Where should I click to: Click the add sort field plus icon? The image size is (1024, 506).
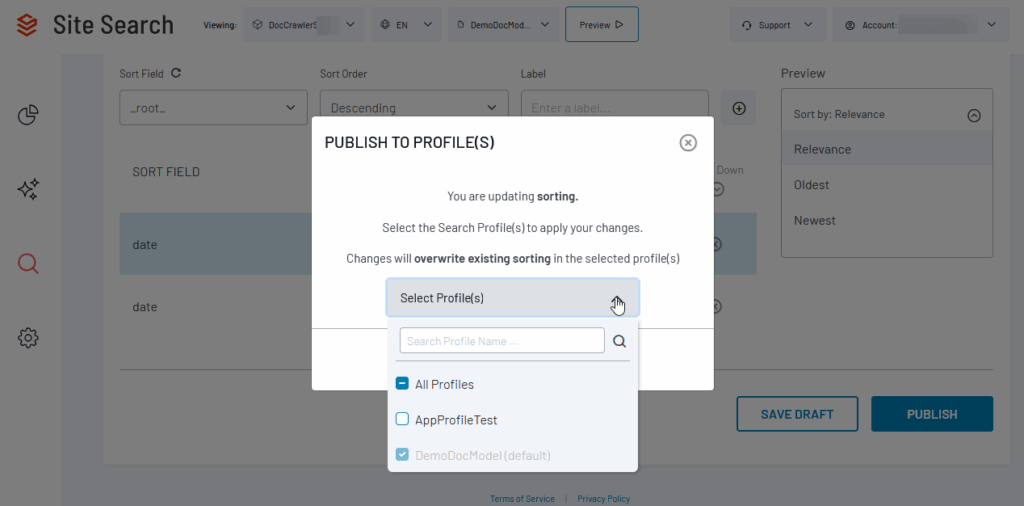pos(739,108)
